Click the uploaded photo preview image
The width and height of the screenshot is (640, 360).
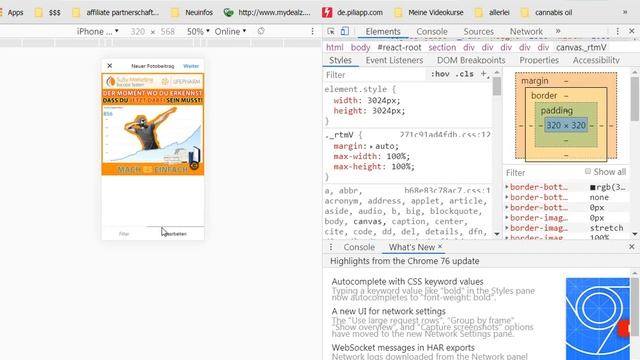[153, 124]
